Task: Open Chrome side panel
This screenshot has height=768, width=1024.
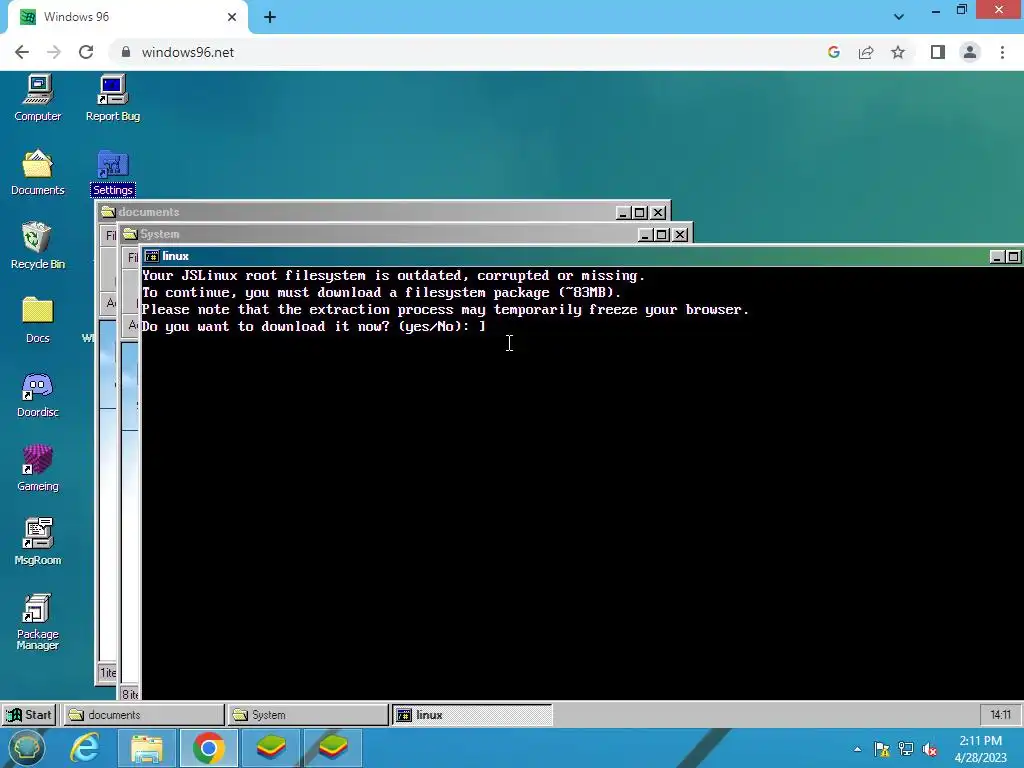Action: 938,52
